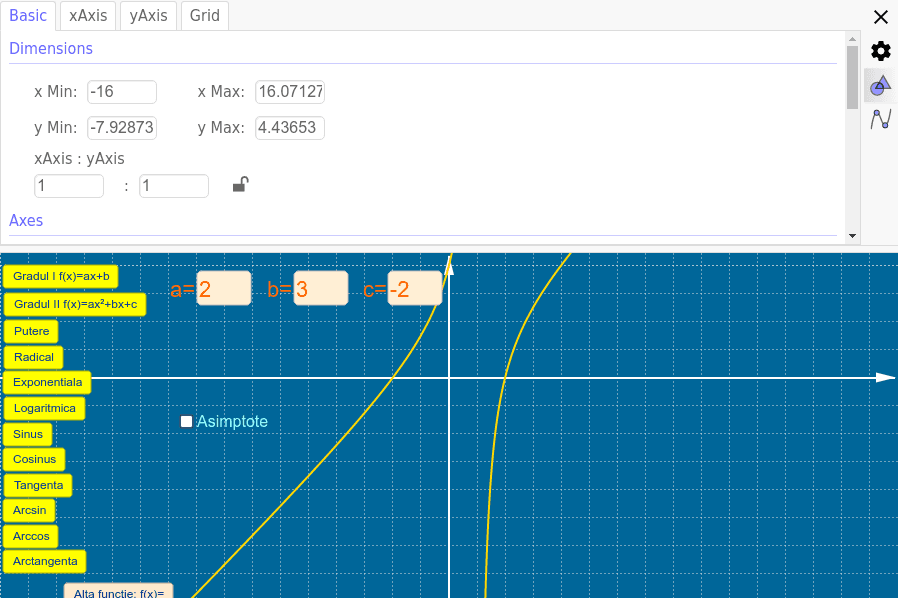Click the Alta functie f(x)= field
The image size is (900, 600).
tap(119, 592)
